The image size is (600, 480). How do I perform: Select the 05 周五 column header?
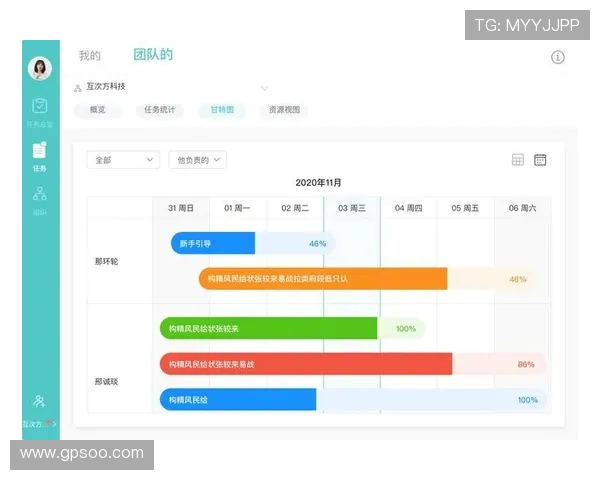(465, 208)
